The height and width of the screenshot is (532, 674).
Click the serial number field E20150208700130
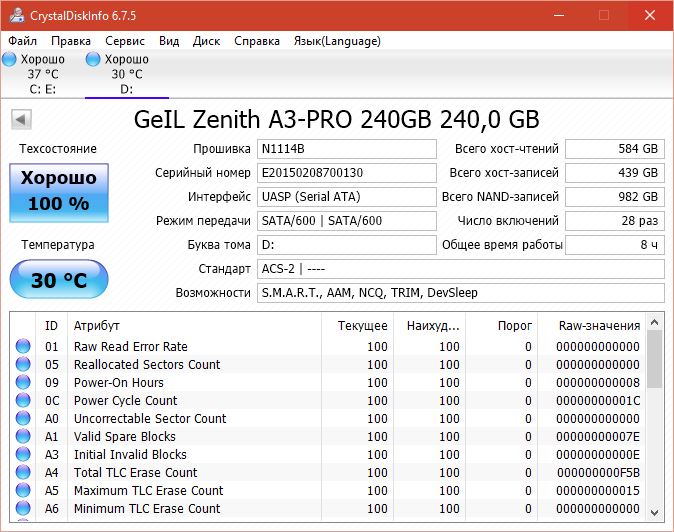pyautogui.click(x=346, y=173)
